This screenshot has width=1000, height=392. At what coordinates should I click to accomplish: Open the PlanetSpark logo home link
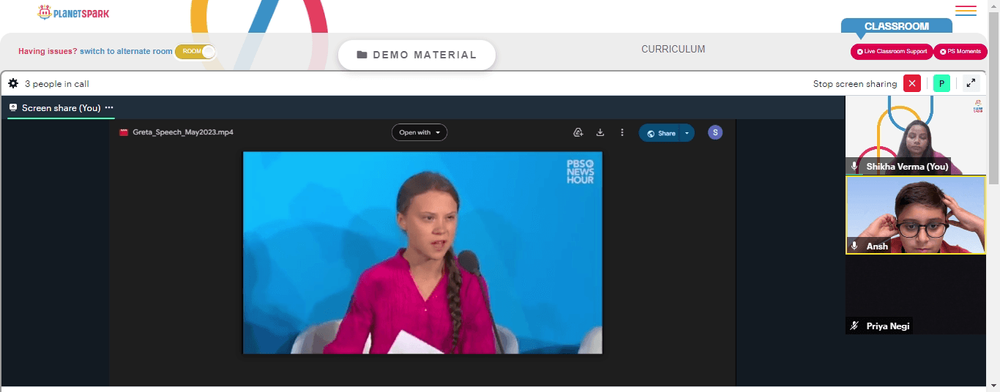[x=73, y=12]
